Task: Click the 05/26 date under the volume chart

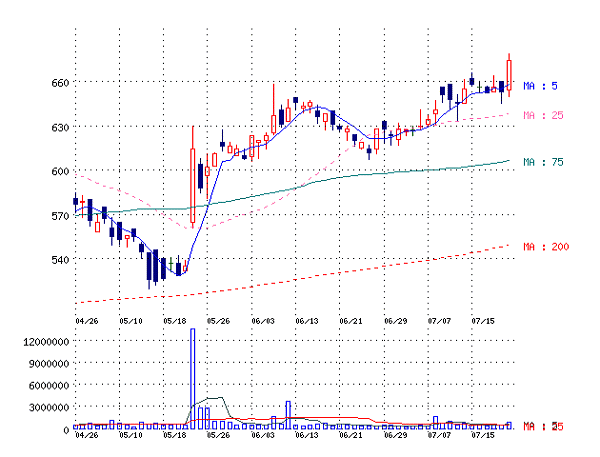Action: (218, 435)
